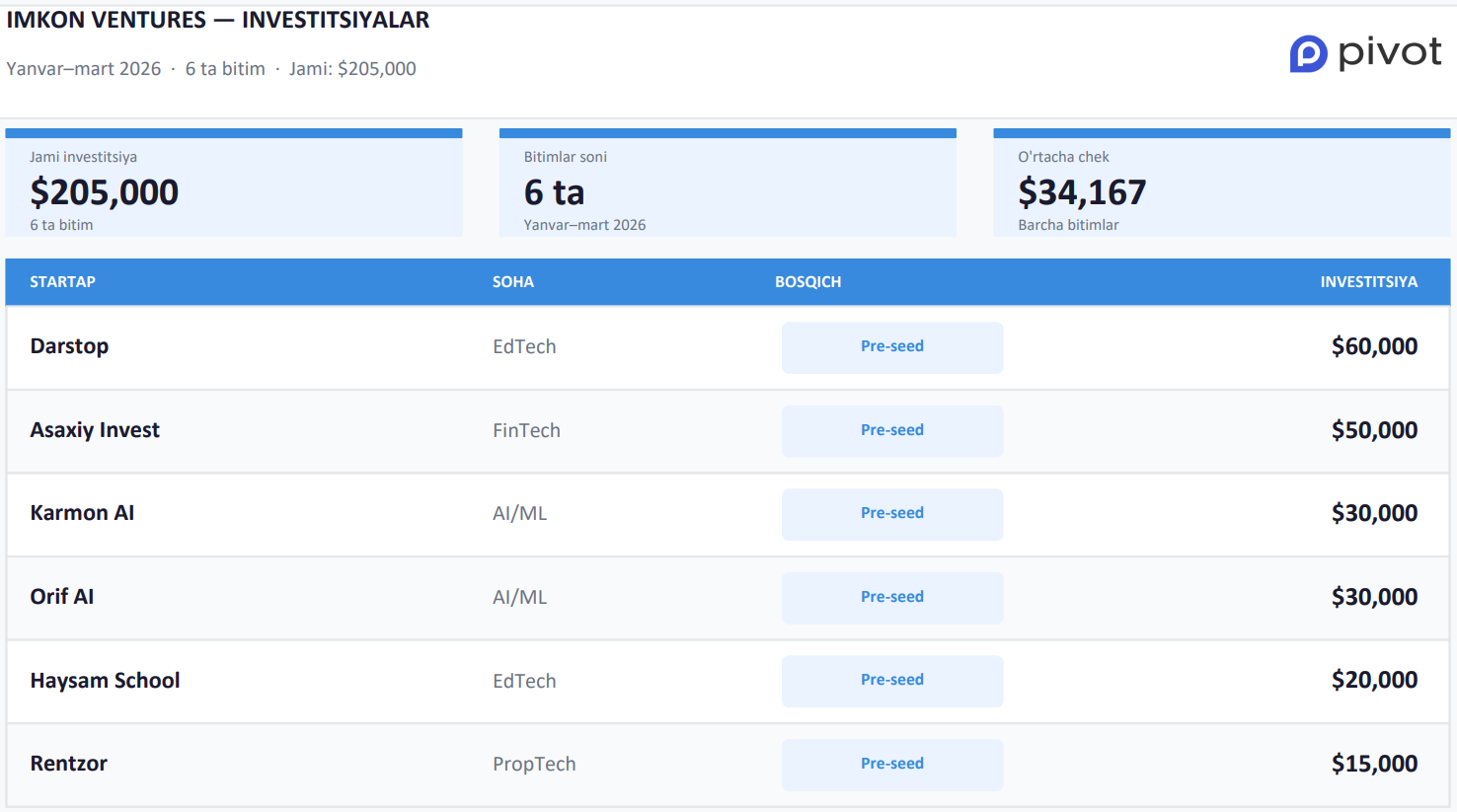1457x812 pixels.
Task: Select the Karmon AI startup name
Action: pyautogui.click(x=82, y=513)
